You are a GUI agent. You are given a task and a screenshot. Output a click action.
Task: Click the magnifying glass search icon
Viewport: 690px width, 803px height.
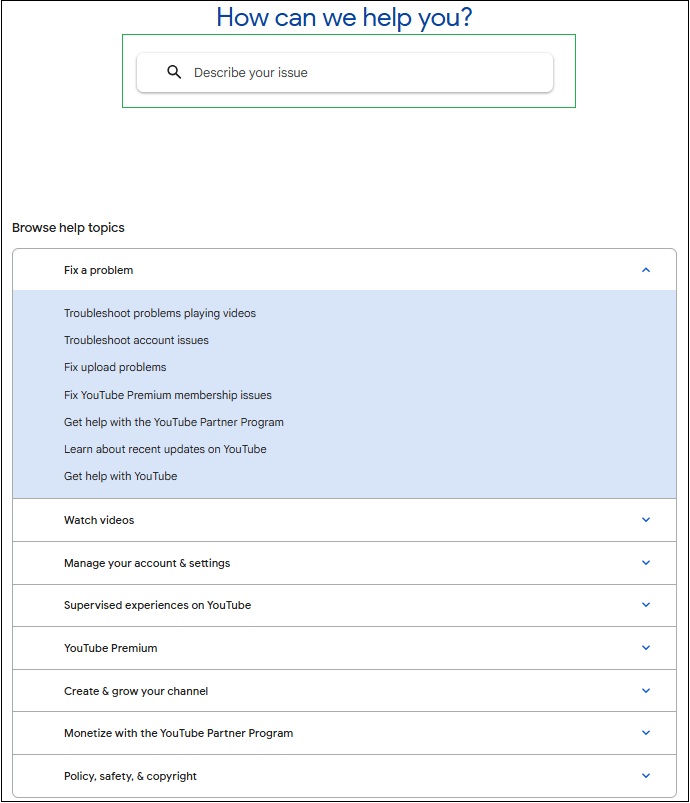[x=174, y=72]
